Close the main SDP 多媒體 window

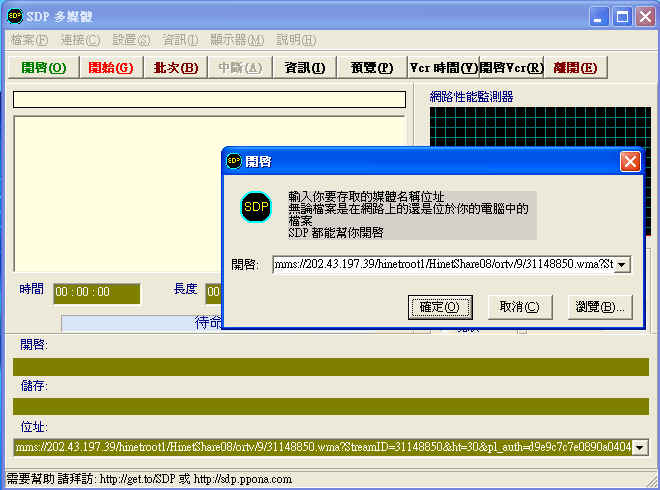click(645, 17)
